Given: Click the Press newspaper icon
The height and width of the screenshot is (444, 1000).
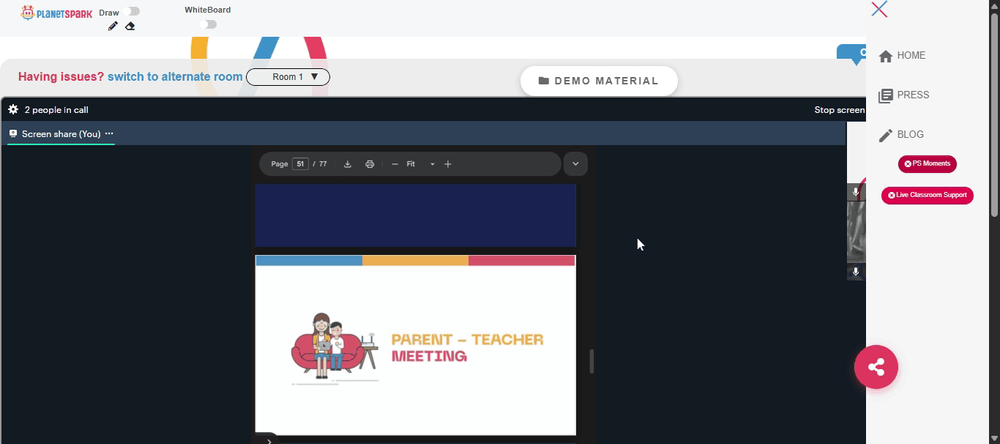Looking at the screenshot, I should (x=885, y=96).
